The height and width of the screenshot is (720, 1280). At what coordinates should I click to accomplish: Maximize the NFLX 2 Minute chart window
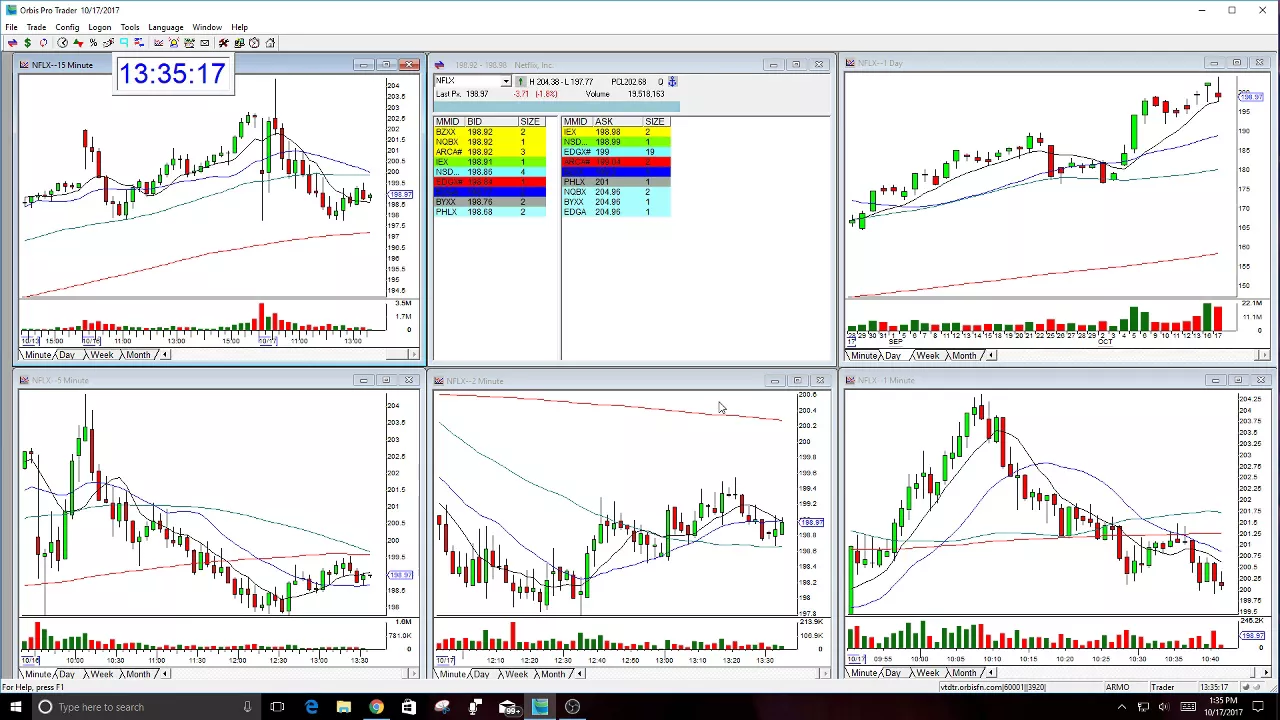tap(797, 381)
